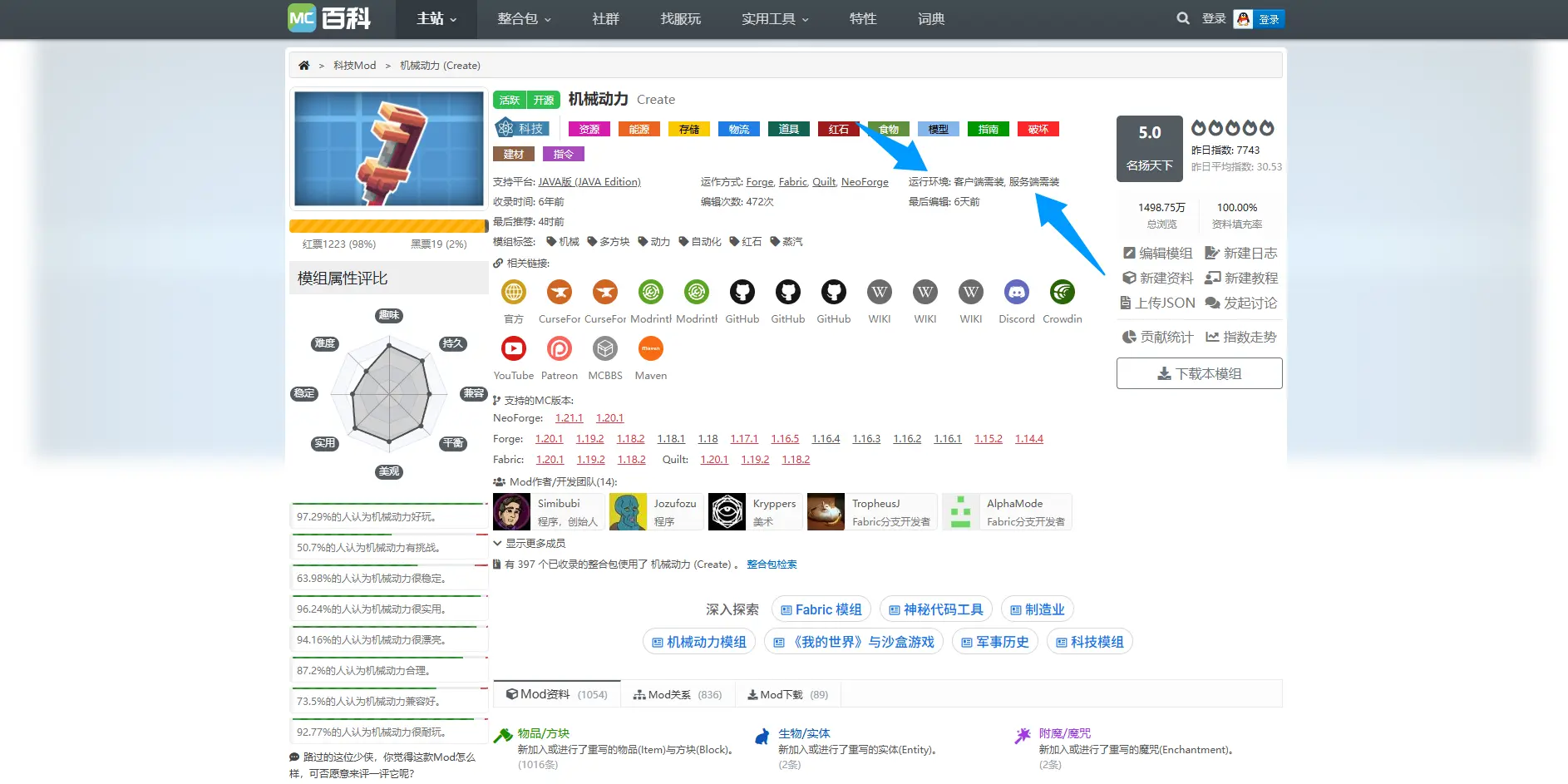Screen dimensions: 1568x784
Task: Open the 科技模组 explore chip
Action: coord(1090,642)
